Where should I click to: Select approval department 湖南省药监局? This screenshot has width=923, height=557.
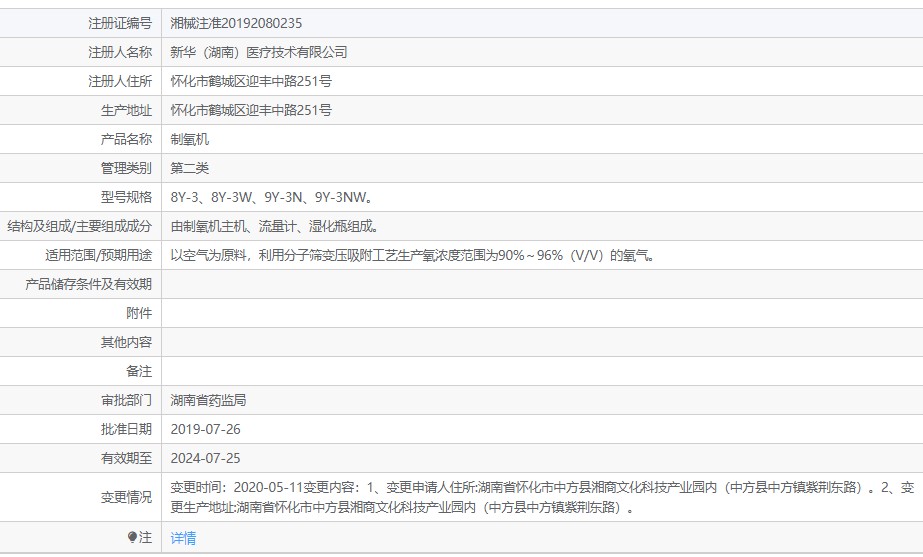(208, 400)
